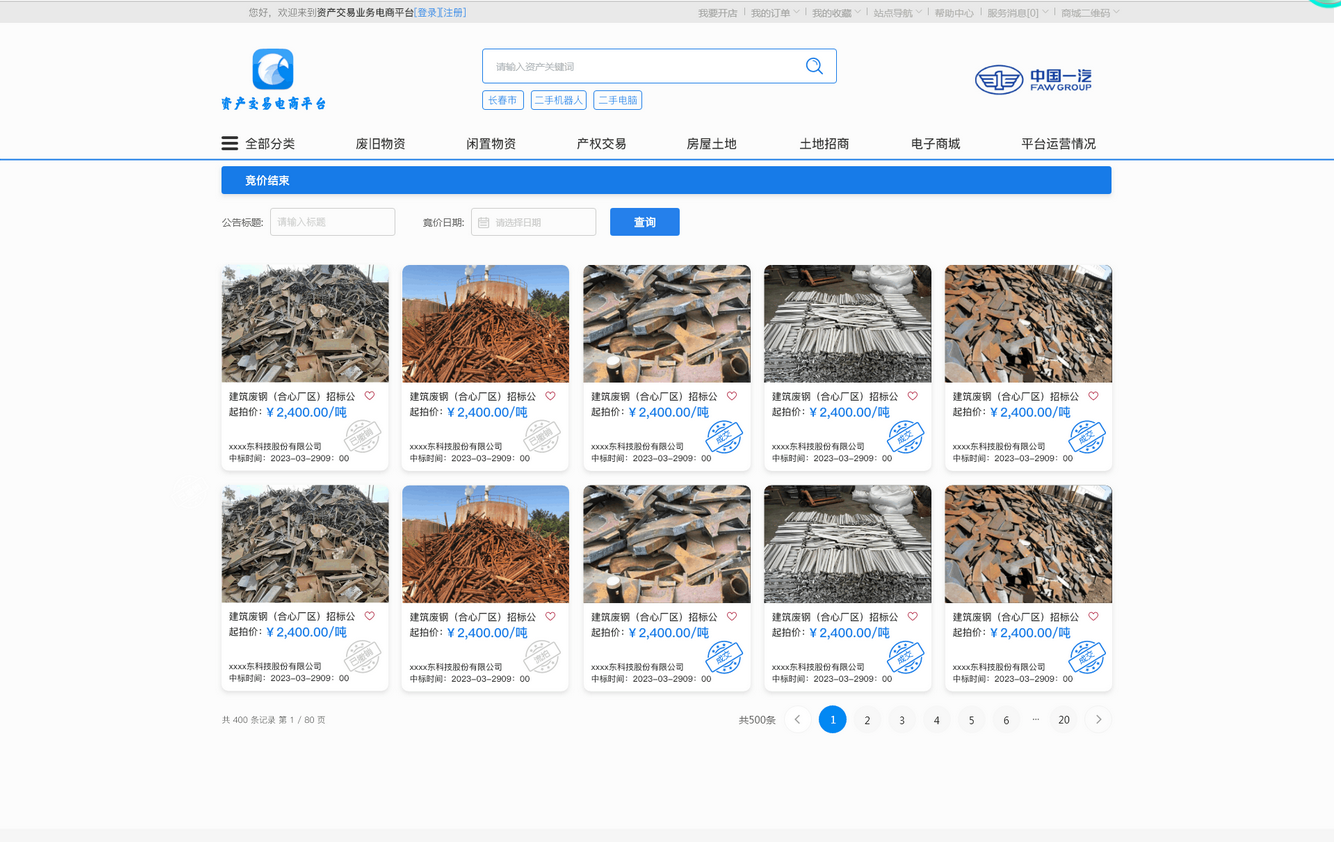Go to page 4 in pagination

[x=936, y=720]
